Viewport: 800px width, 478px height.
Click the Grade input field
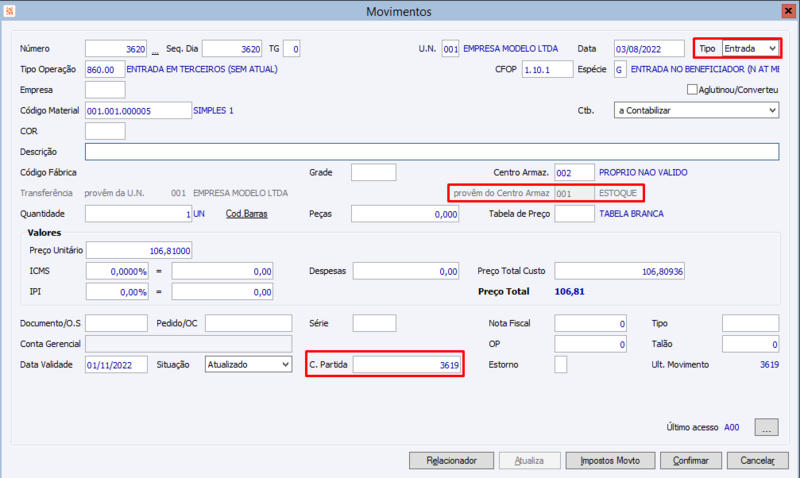point(373,172)
